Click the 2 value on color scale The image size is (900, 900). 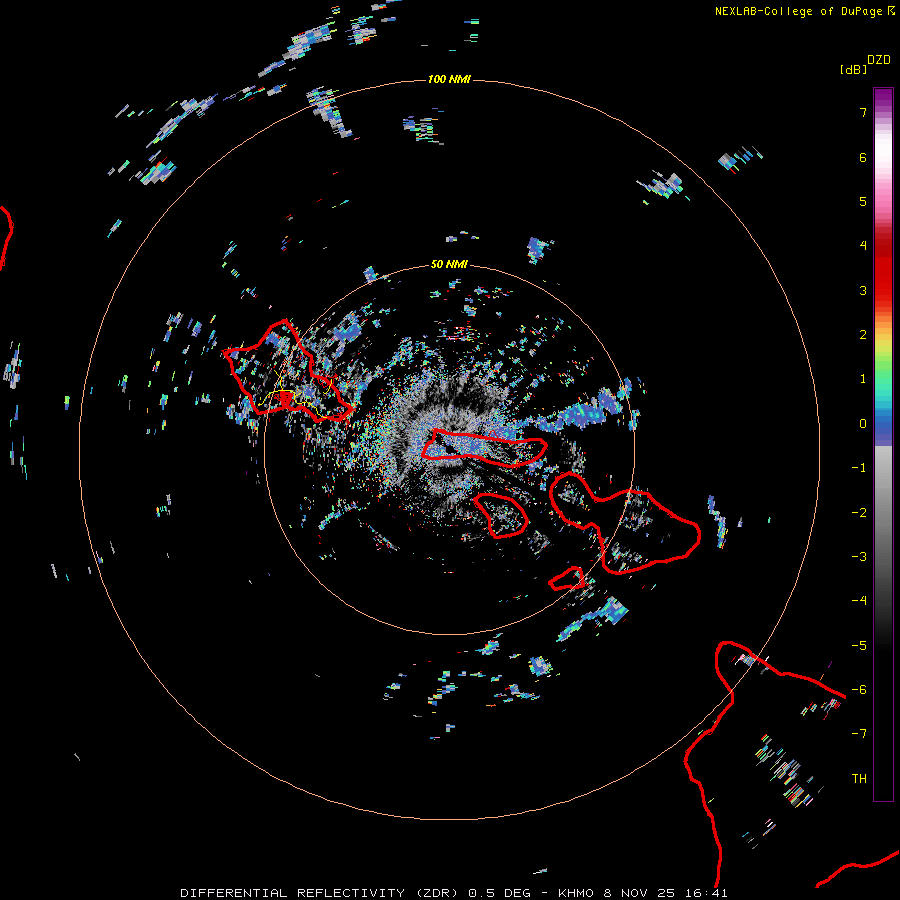863,335
